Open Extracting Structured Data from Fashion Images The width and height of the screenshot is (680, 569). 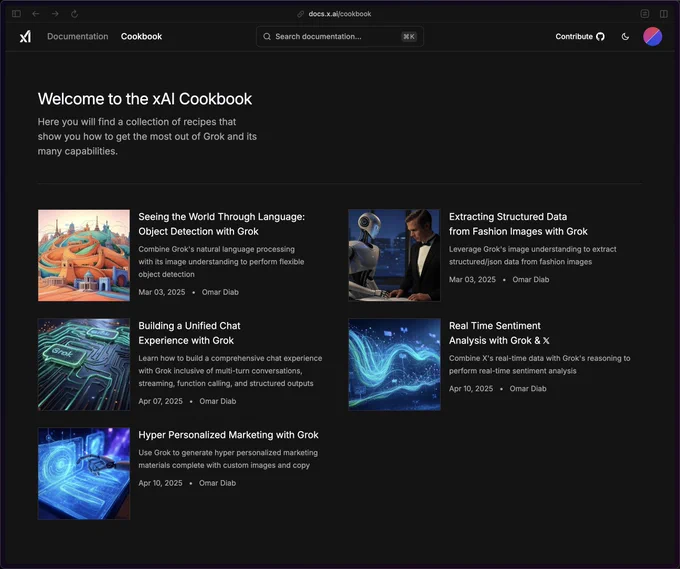(x=518, y=224)
